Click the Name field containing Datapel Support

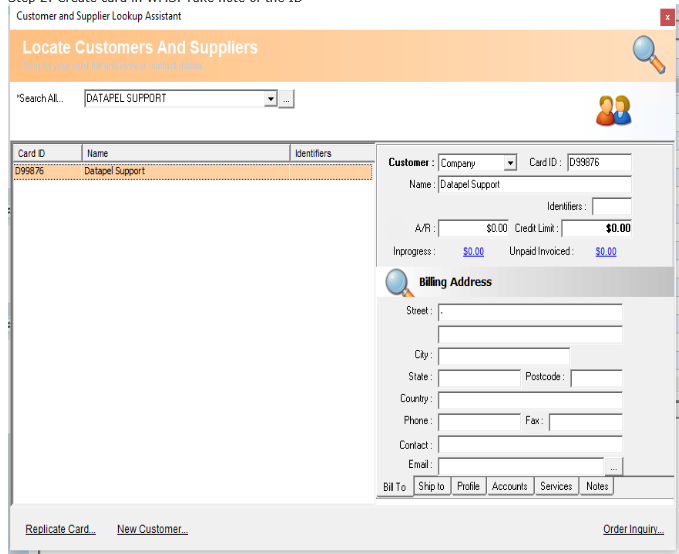[x=535, y=185]
